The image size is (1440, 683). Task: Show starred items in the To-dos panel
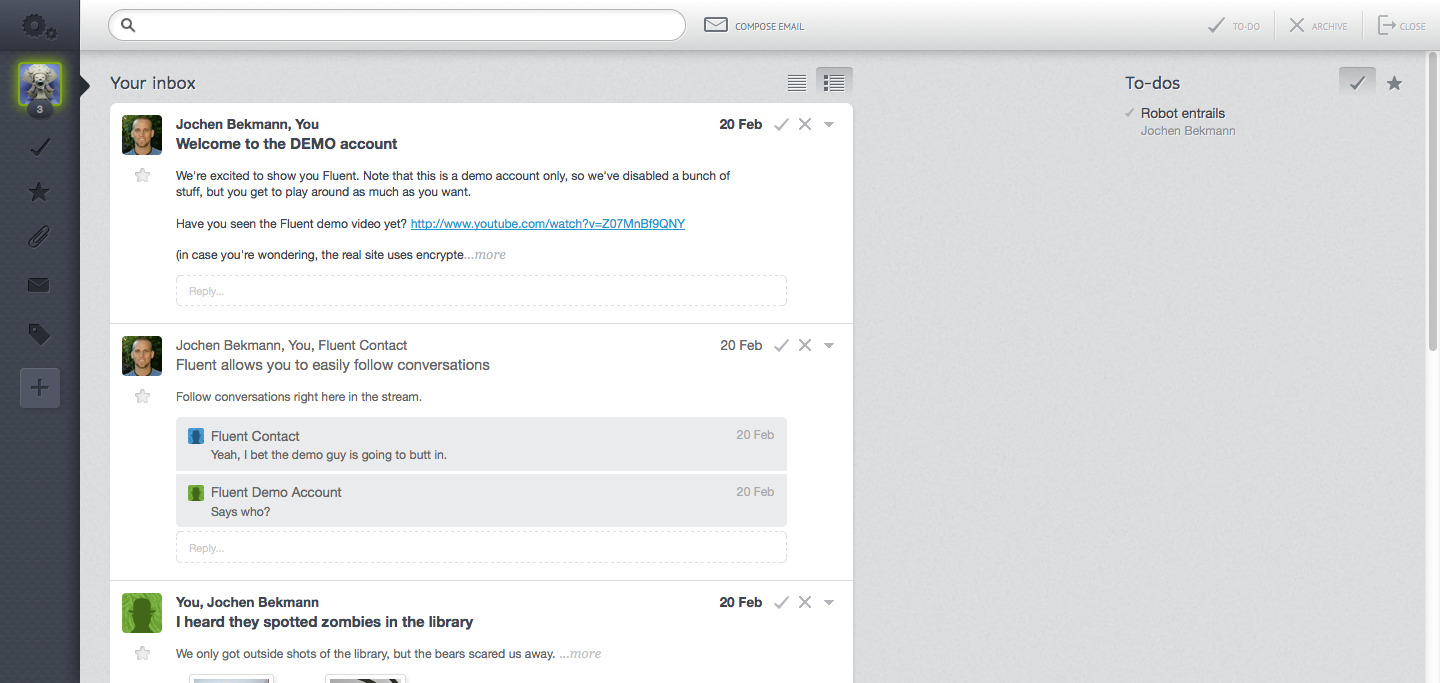click(x=1395, y=83)
